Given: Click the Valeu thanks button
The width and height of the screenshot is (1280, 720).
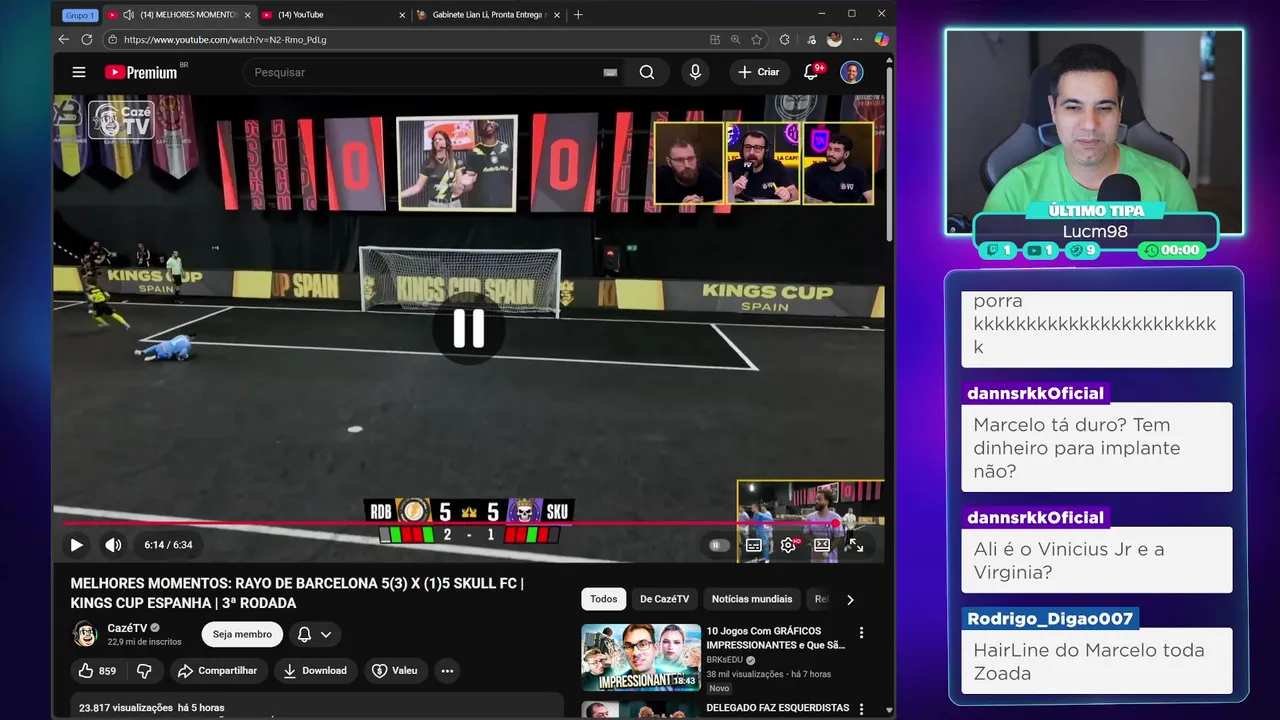Looking at the screenshot, I should 395,671.
